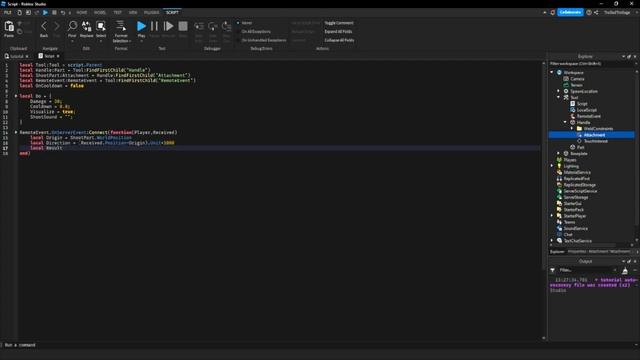Click the Output filter funnel icon

(552, 270)
